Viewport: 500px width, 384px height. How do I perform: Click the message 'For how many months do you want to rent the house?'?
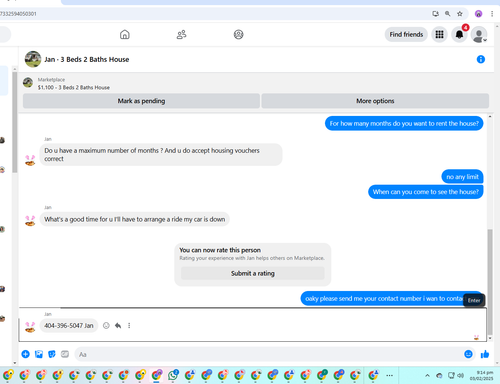404,123
